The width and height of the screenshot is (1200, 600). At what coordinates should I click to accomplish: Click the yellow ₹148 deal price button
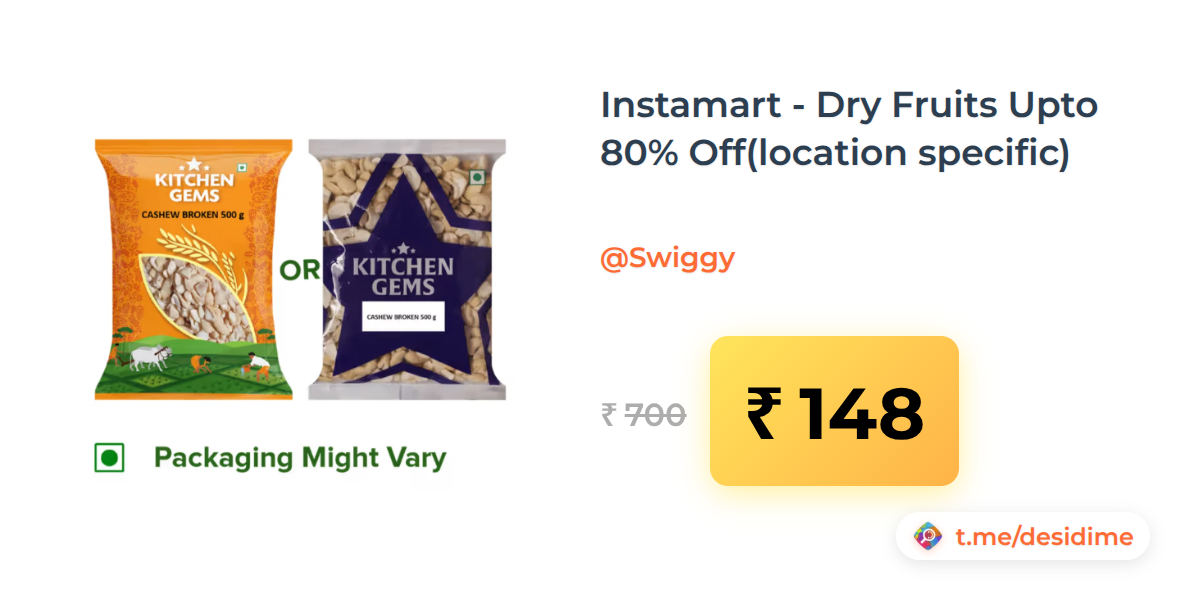834,411
